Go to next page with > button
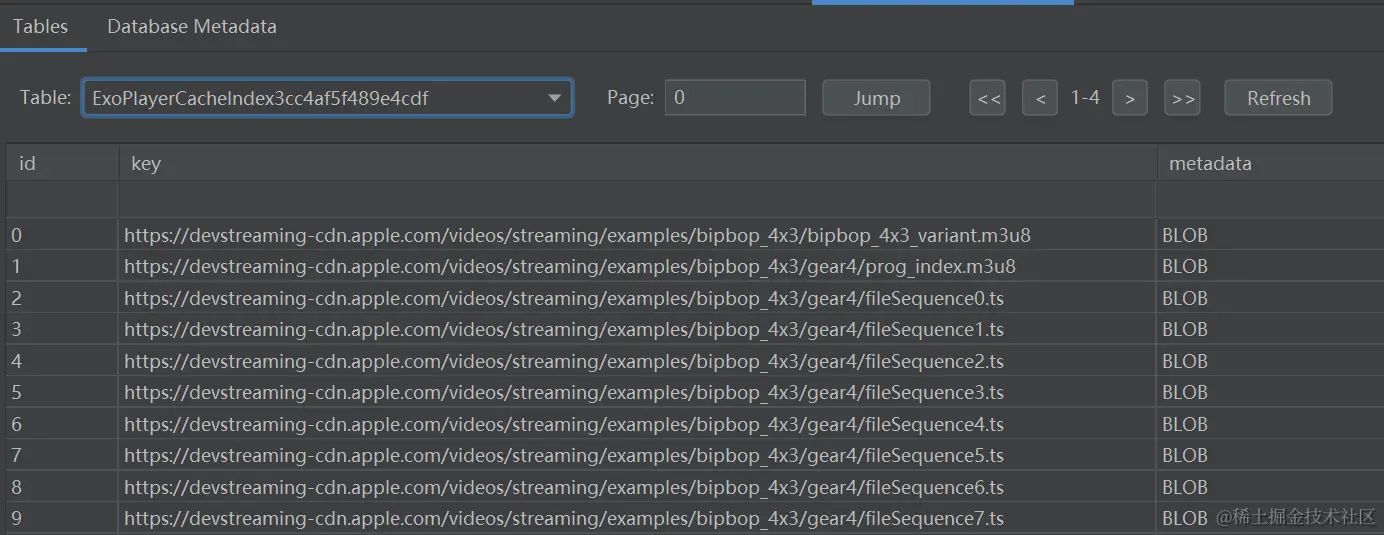 [x=1130, y=98]
